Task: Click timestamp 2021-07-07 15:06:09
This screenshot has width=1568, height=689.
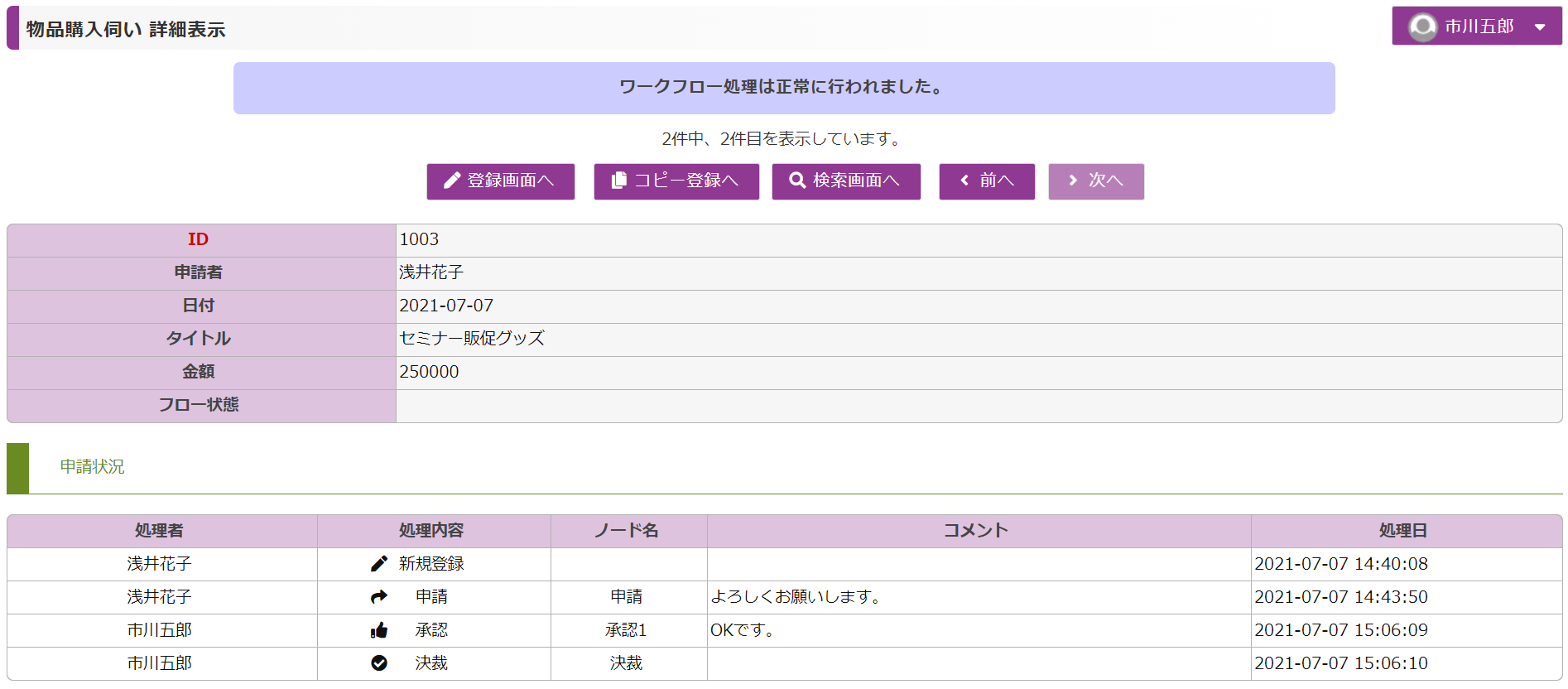Action: click(x=1341, y=630)
